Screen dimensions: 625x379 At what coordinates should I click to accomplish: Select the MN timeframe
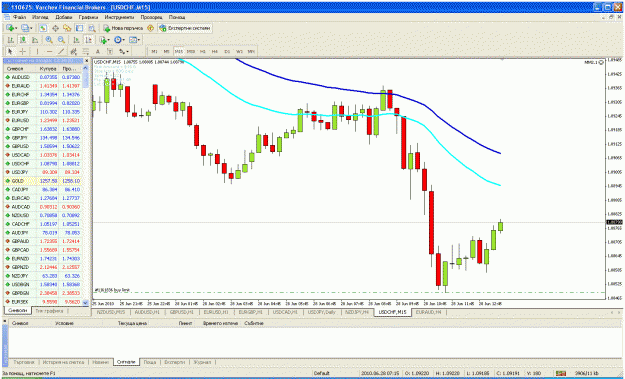pos(251,51)
